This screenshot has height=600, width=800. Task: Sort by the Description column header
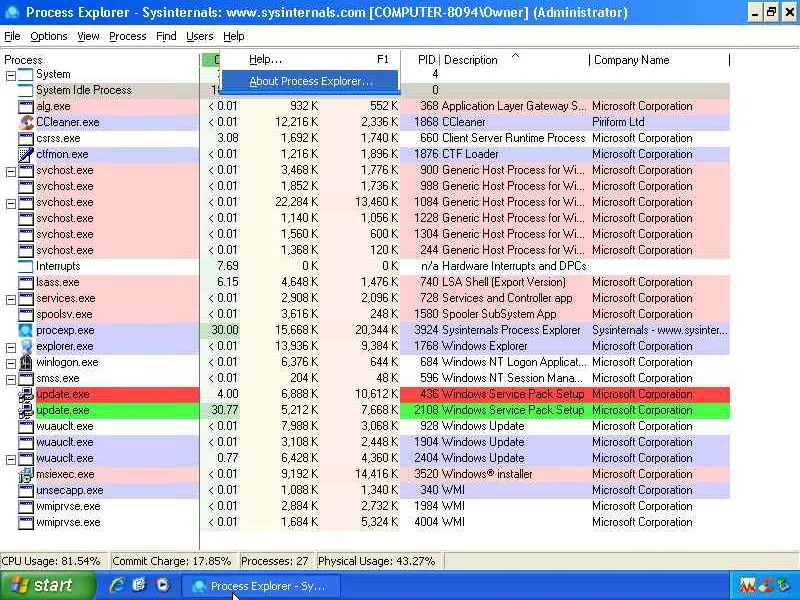point(514,60)
